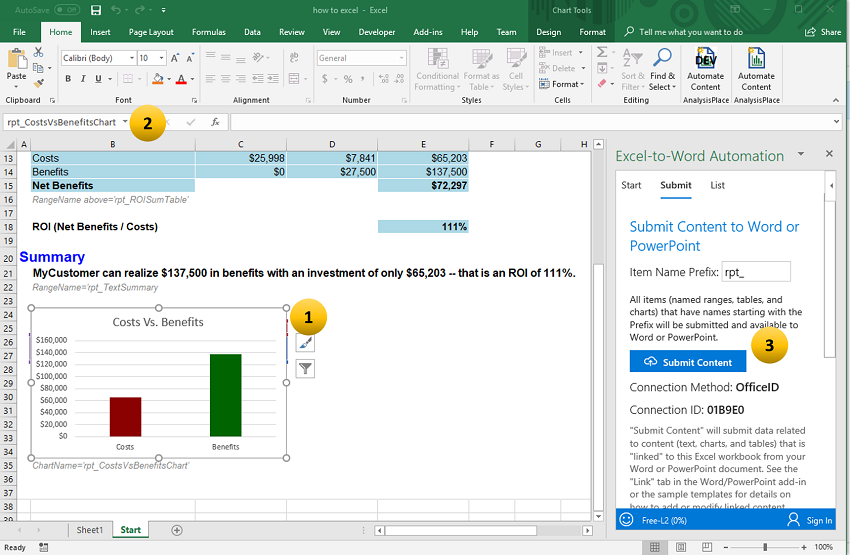Image resolution: width=850 pixels, height=555 pixels.
Task: Toggle the AutoSave switch
Action: (x=67, y=10)
